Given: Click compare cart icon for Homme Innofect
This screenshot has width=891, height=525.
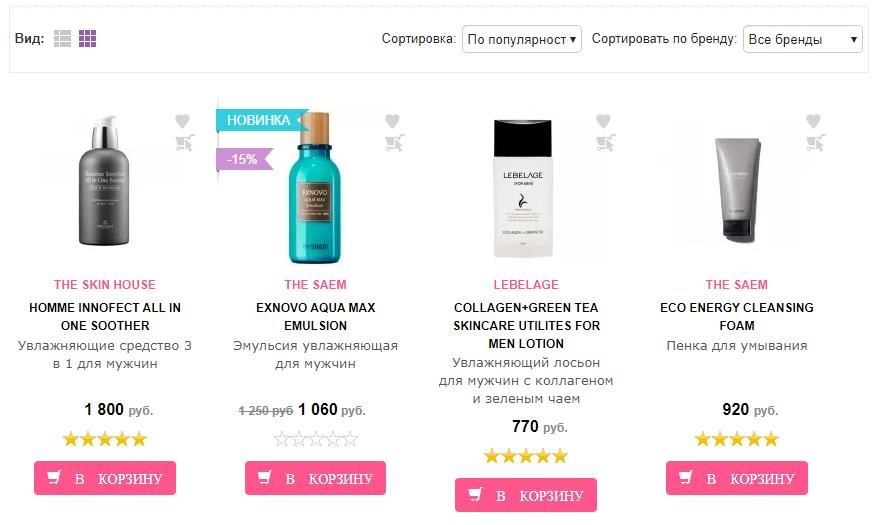Looking at the screenshot, I should [183, 142].
